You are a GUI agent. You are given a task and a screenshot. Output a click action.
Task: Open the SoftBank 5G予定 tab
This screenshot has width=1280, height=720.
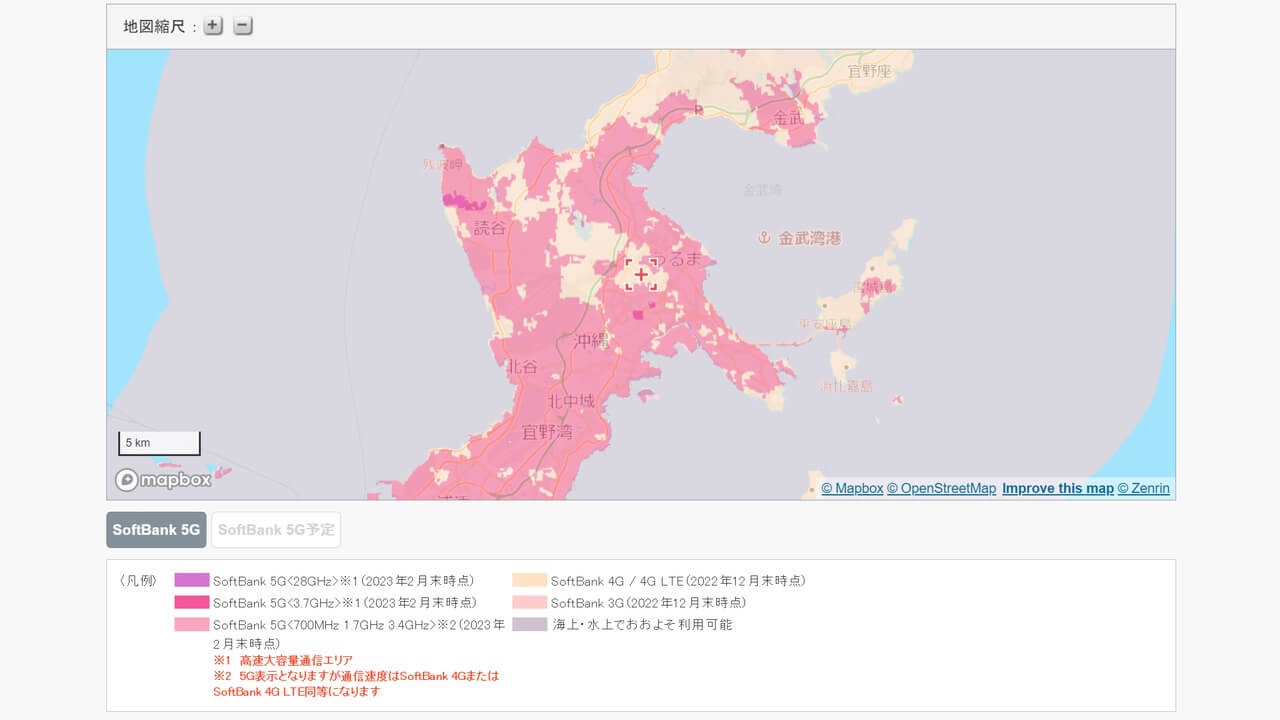[276, 530]
